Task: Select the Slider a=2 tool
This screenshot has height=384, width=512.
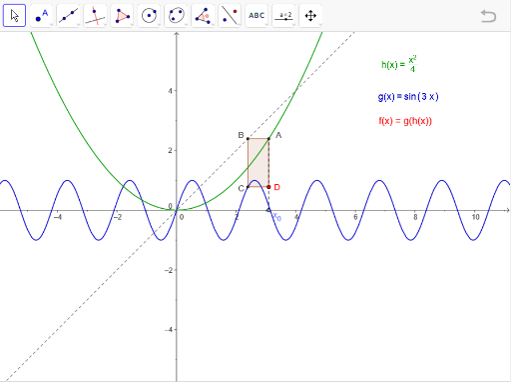Action: [284, 15]
